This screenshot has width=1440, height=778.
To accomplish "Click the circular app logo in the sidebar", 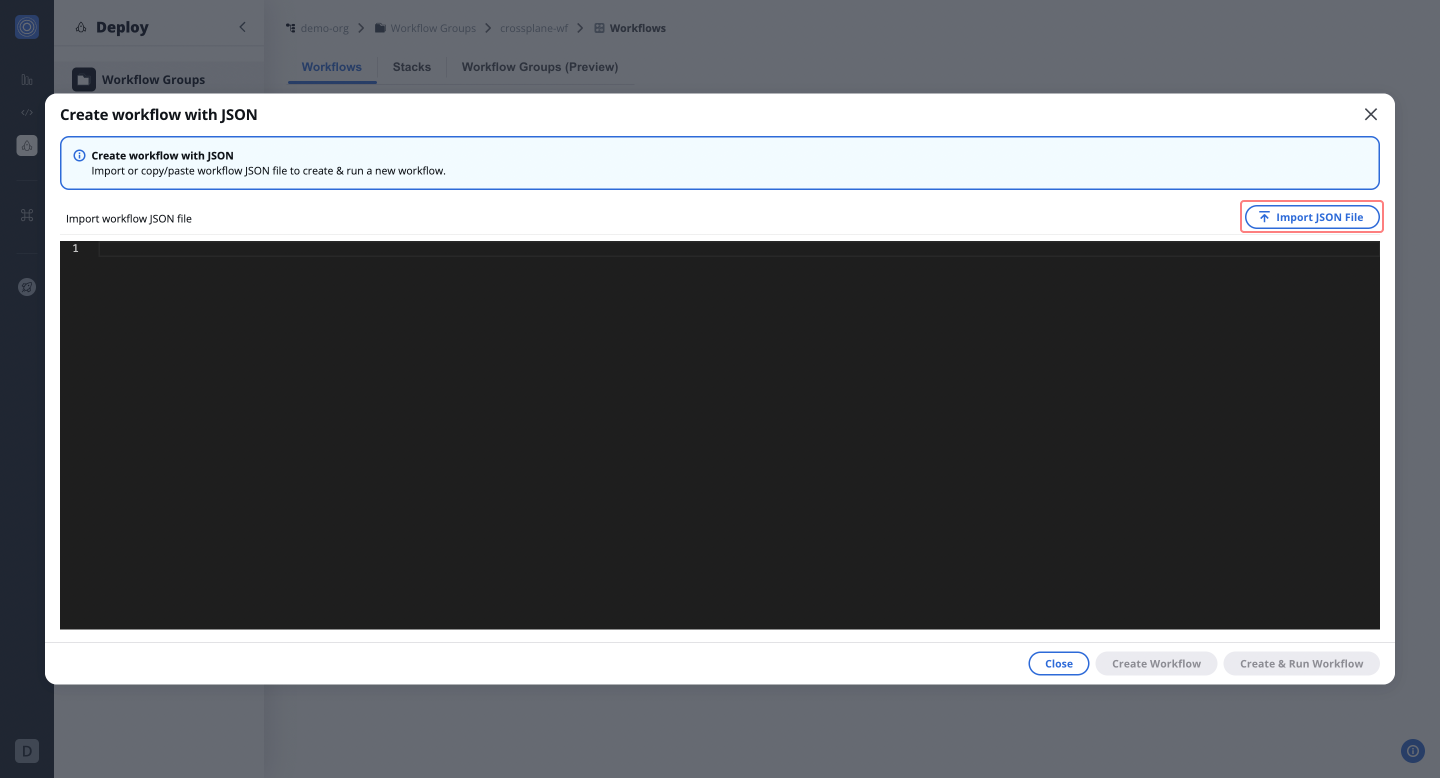I will pos(27,27).
